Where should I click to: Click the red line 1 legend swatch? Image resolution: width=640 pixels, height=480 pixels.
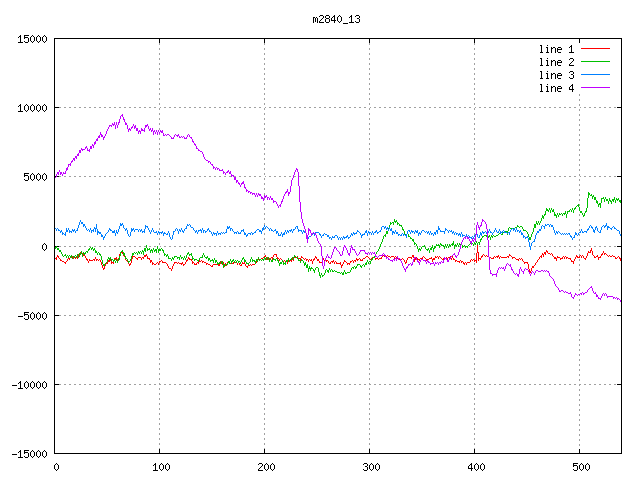point(595,49)
